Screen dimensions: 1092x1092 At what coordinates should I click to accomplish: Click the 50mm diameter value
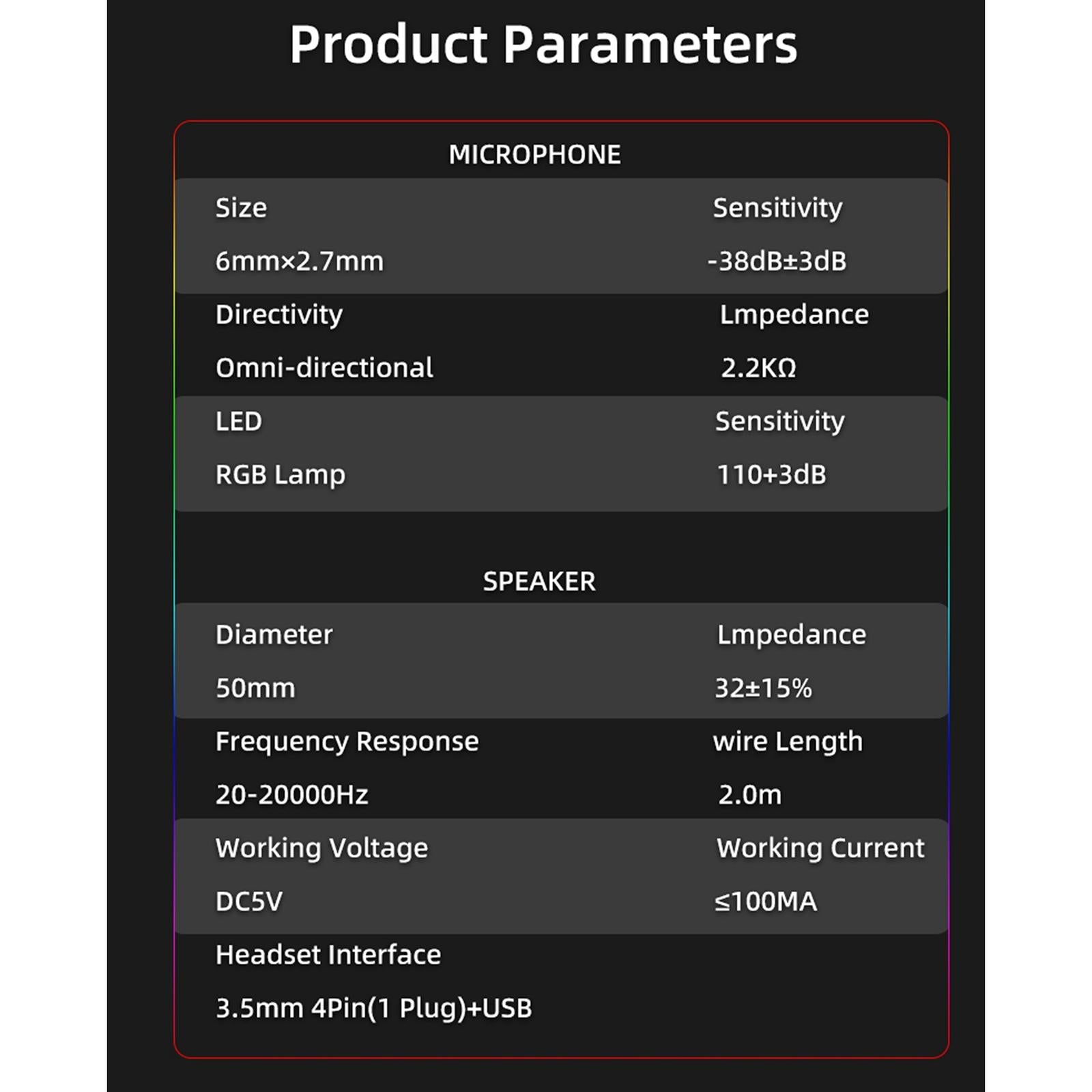(x=255, y=688)
